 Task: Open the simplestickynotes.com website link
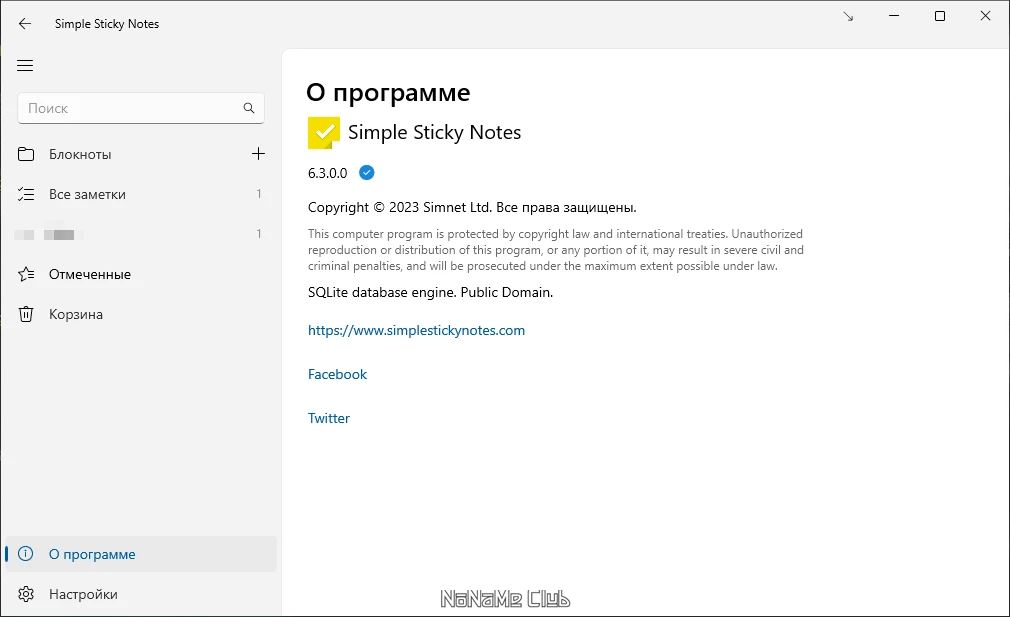pyautogui.click(x=416, y=330)
